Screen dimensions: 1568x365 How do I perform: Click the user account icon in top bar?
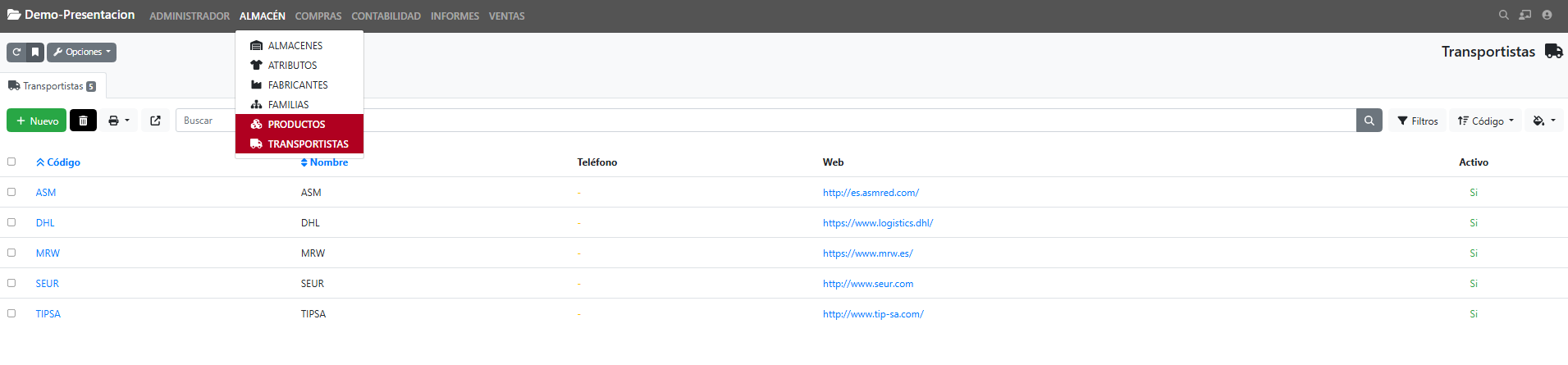point(1547,15)
